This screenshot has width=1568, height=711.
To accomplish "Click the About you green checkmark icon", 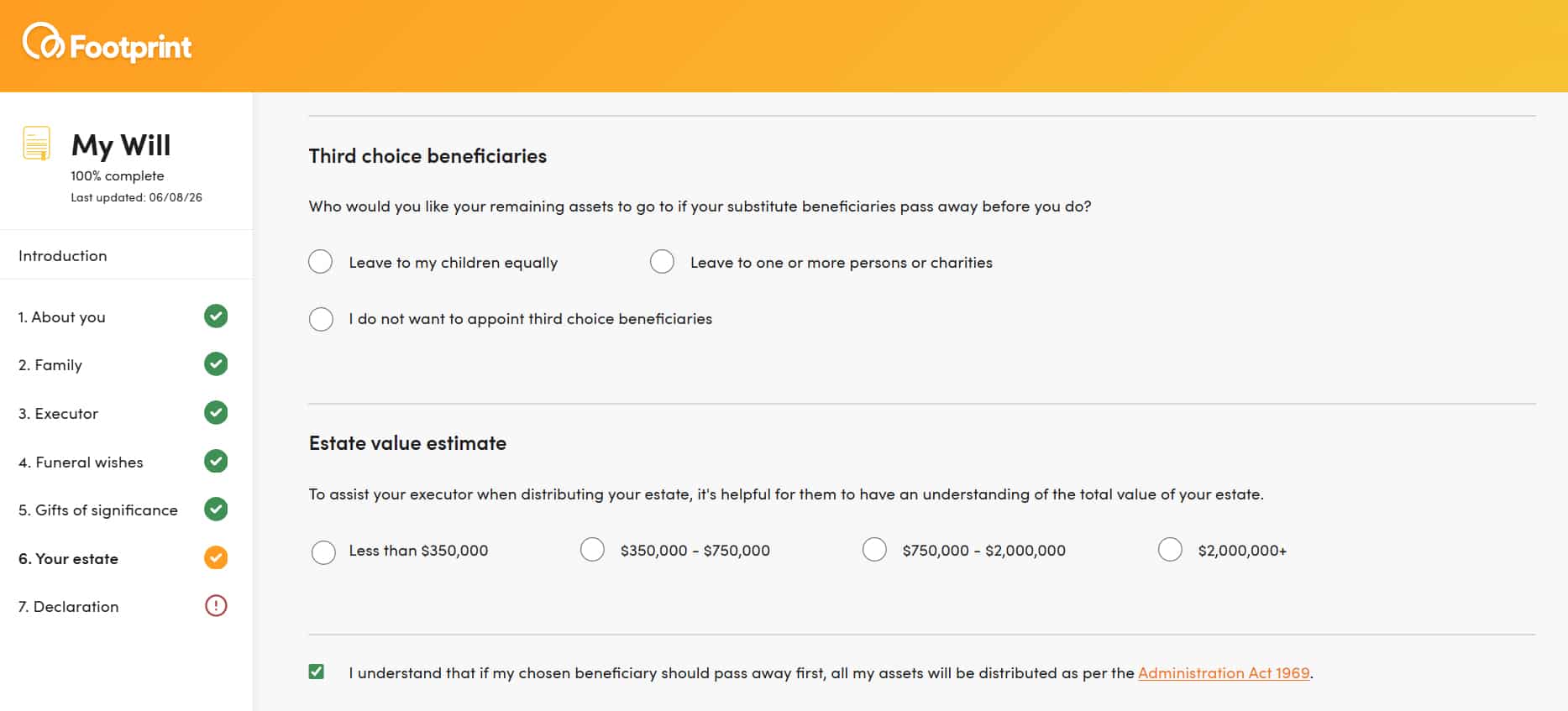I will pyautogui.click(x=216, y=316).
